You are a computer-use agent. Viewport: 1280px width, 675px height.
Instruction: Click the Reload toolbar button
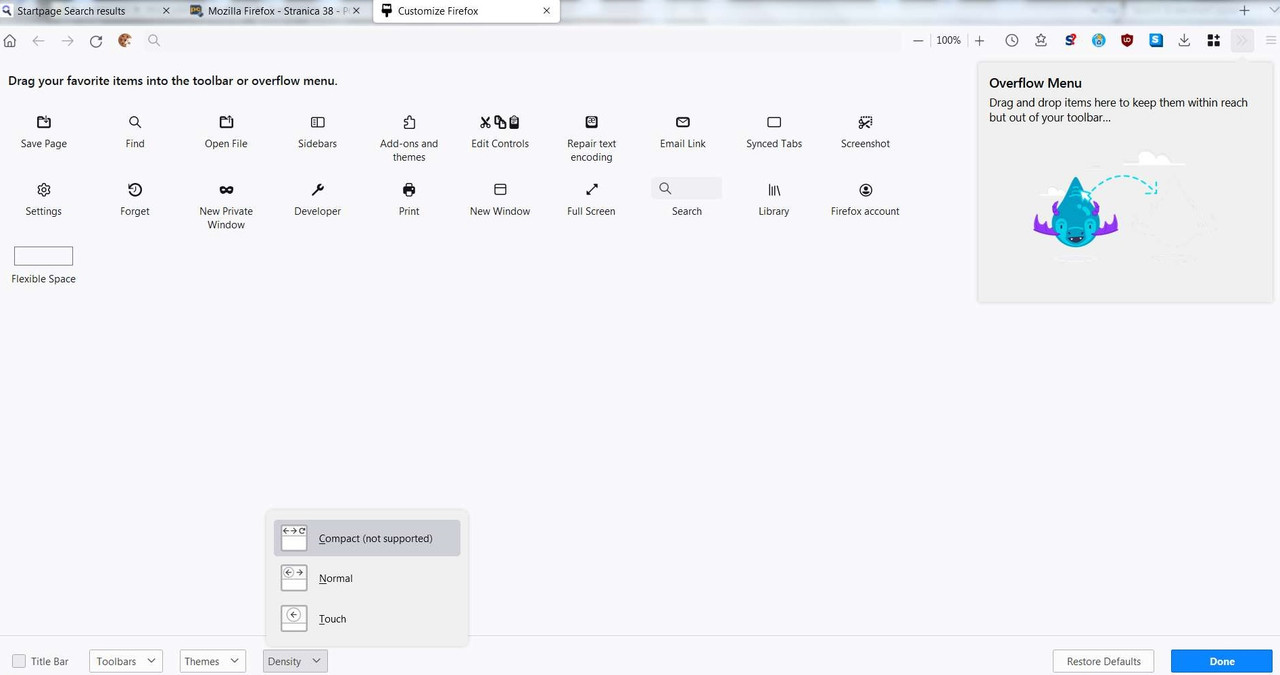(x=96, y=41)
